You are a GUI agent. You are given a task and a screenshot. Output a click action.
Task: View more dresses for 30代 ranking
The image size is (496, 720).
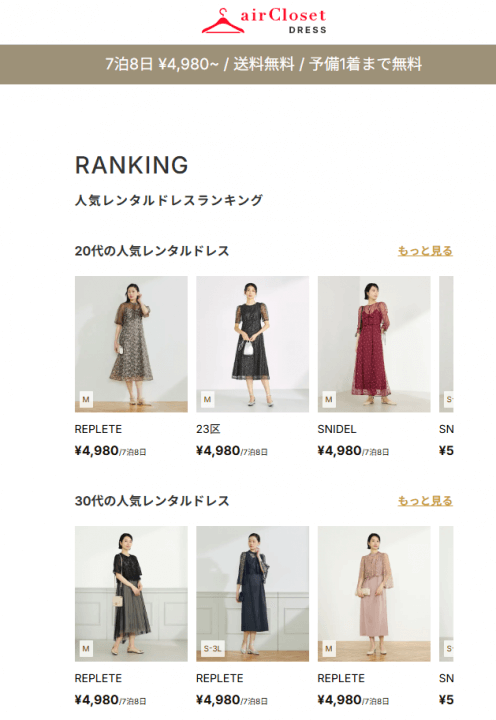425,501
